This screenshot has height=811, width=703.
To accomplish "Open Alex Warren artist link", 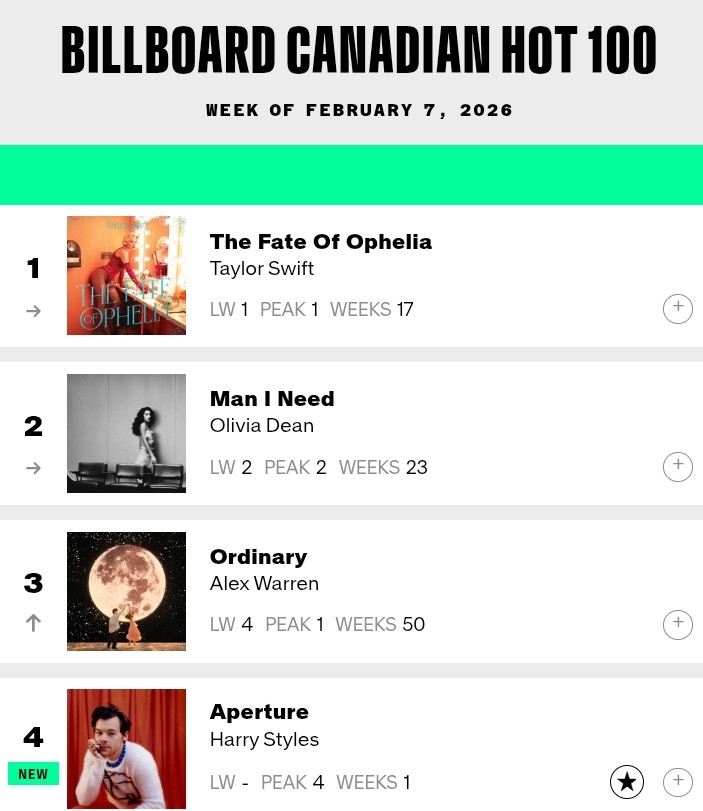I will pyautogui.click(x=264, y=584).
